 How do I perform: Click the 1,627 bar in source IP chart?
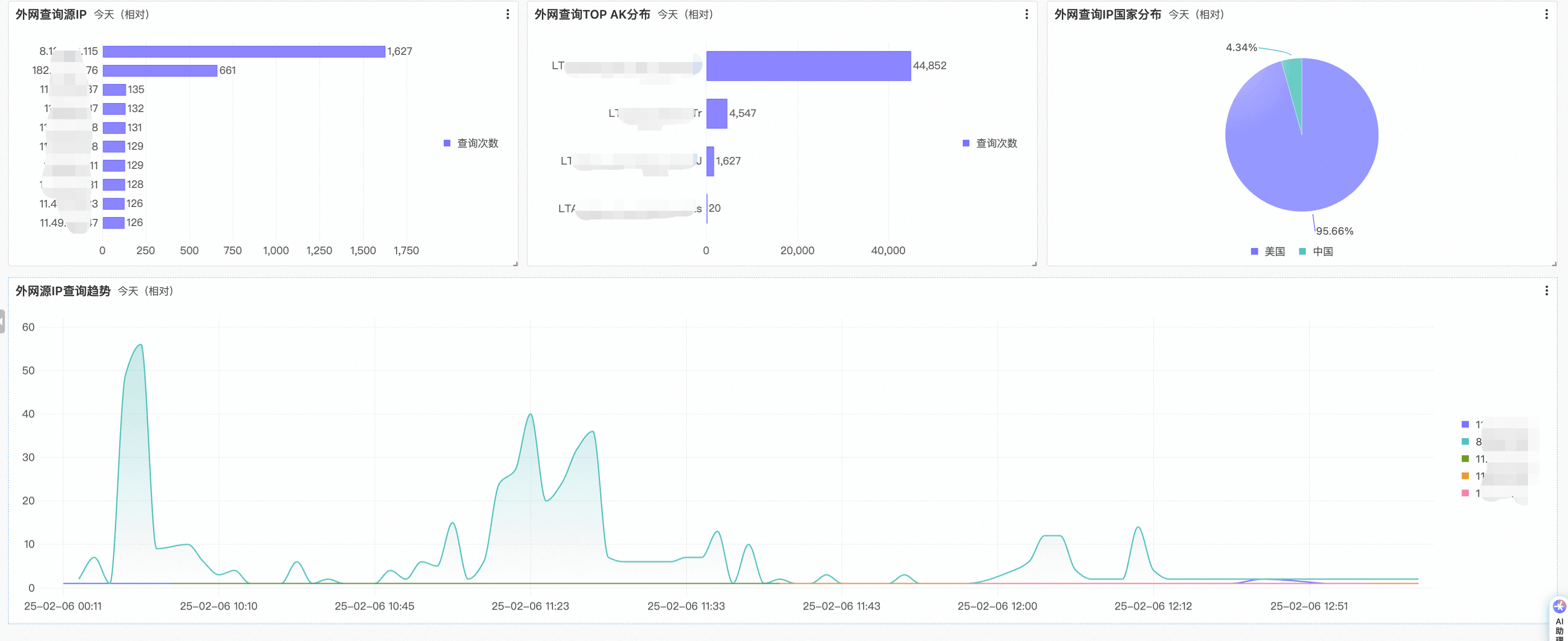tap(244, 52)
